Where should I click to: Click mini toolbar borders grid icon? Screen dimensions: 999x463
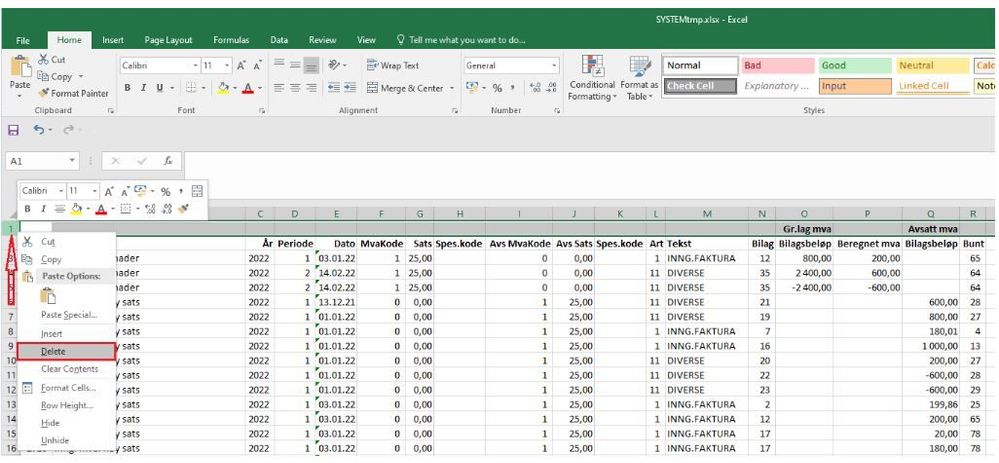point(126,208)
